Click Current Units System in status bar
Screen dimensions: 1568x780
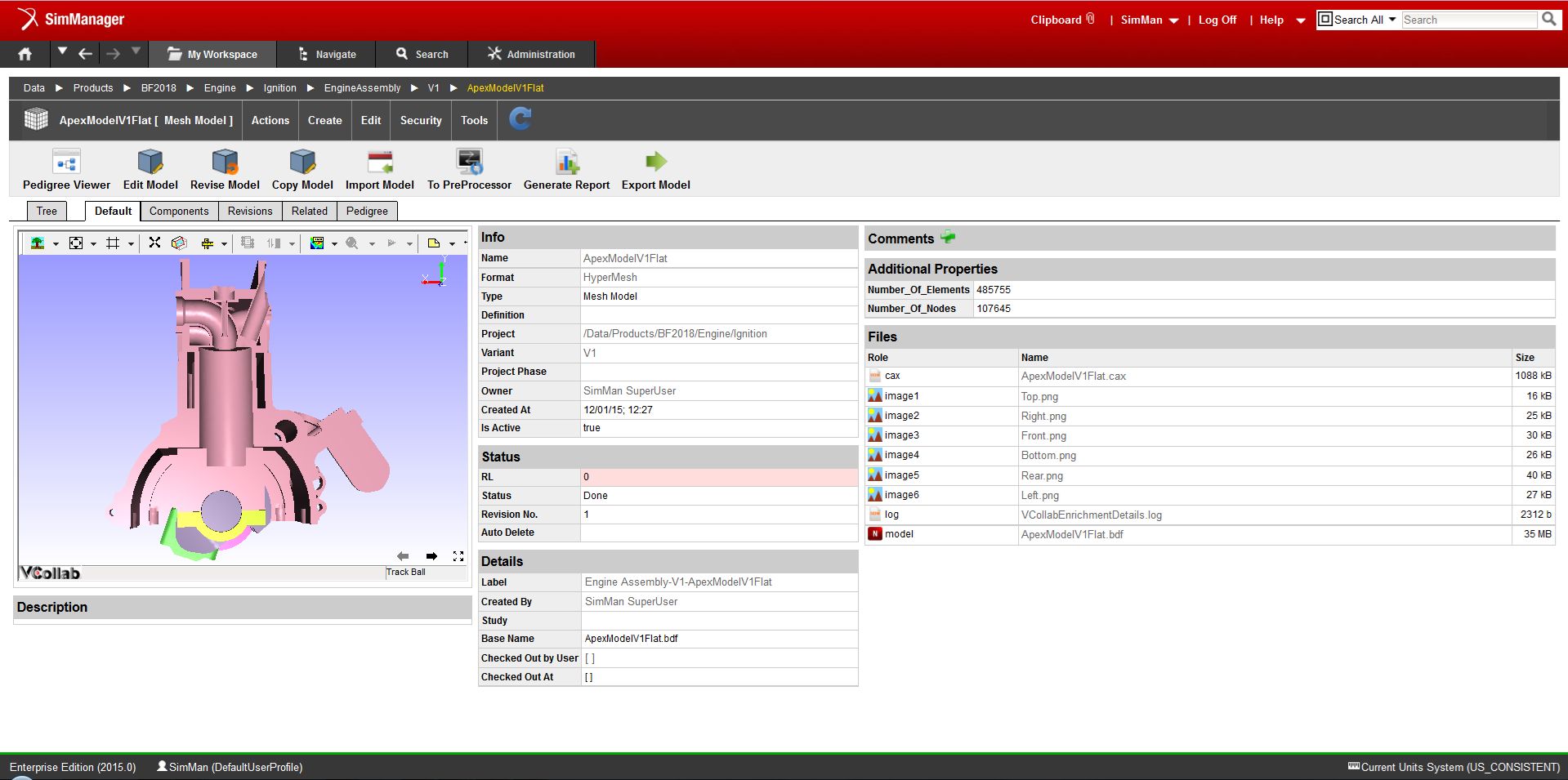[1454, 767]
